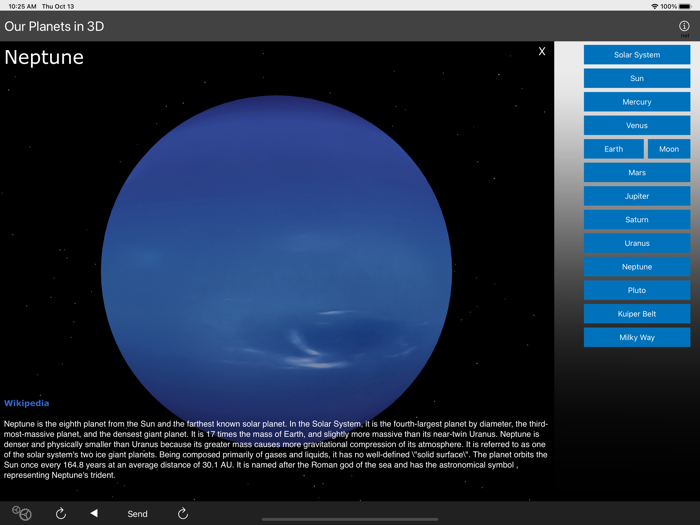Show the planet Venus
This screenshot has height=525, width=700.
pyautogui.click(x=637, y=125)
